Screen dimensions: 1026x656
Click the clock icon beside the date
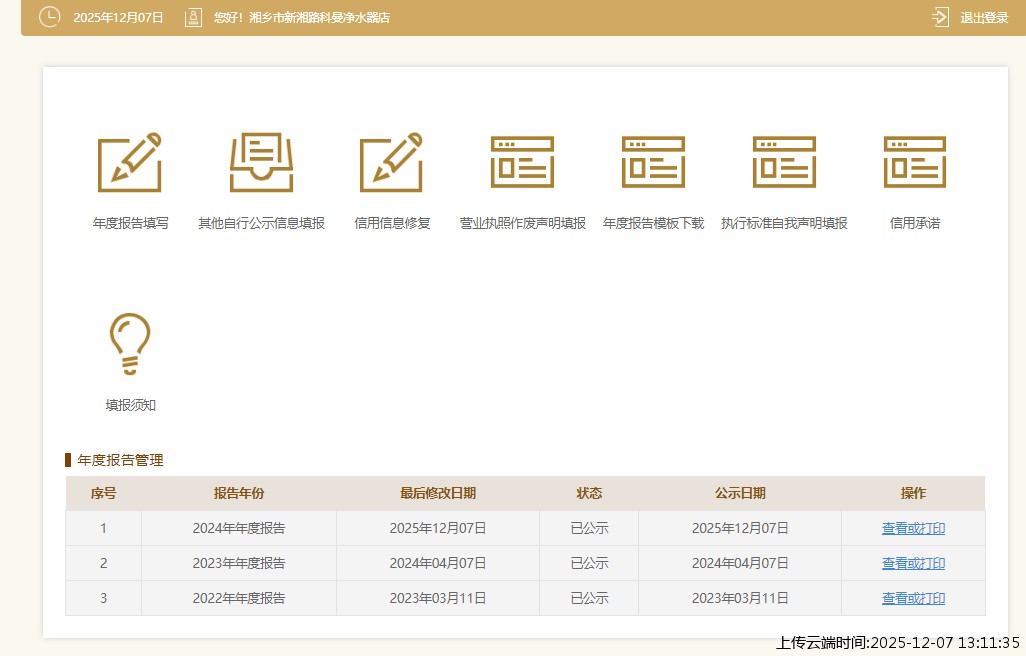50,17
